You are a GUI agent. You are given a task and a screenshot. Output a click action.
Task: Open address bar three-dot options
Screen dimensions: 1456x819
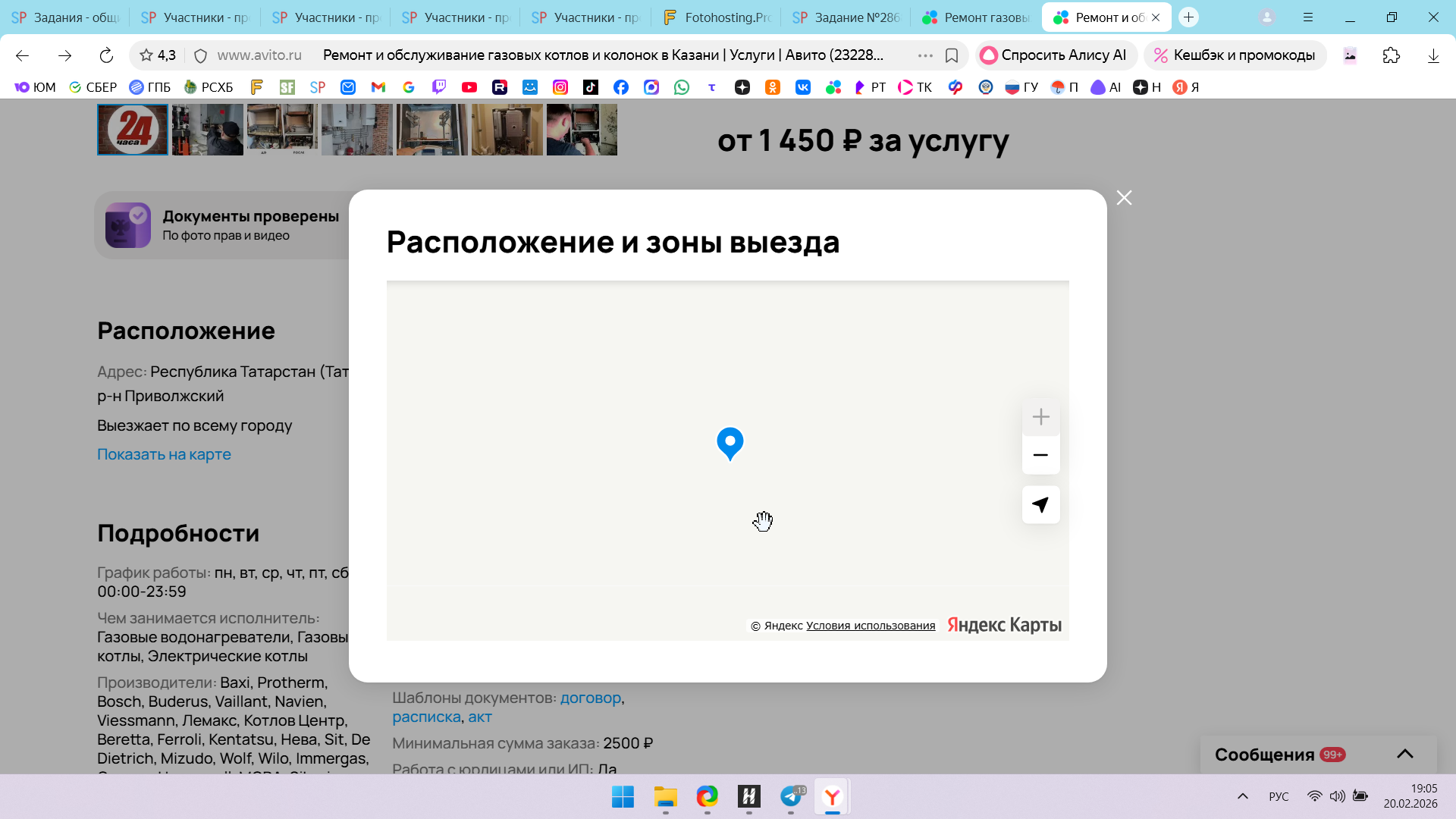(x=925, y=55)
